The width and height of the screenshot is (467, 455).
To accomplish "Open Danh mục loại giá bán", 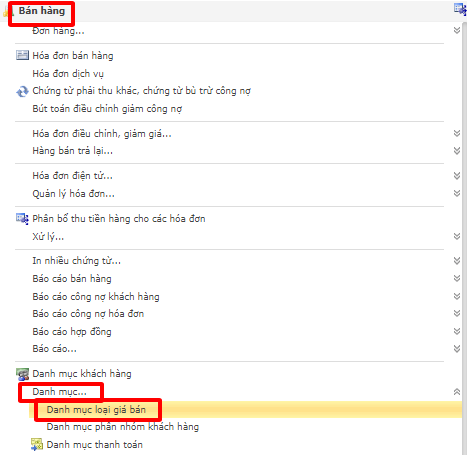I will pyautogui.click(x=96, y=409).
